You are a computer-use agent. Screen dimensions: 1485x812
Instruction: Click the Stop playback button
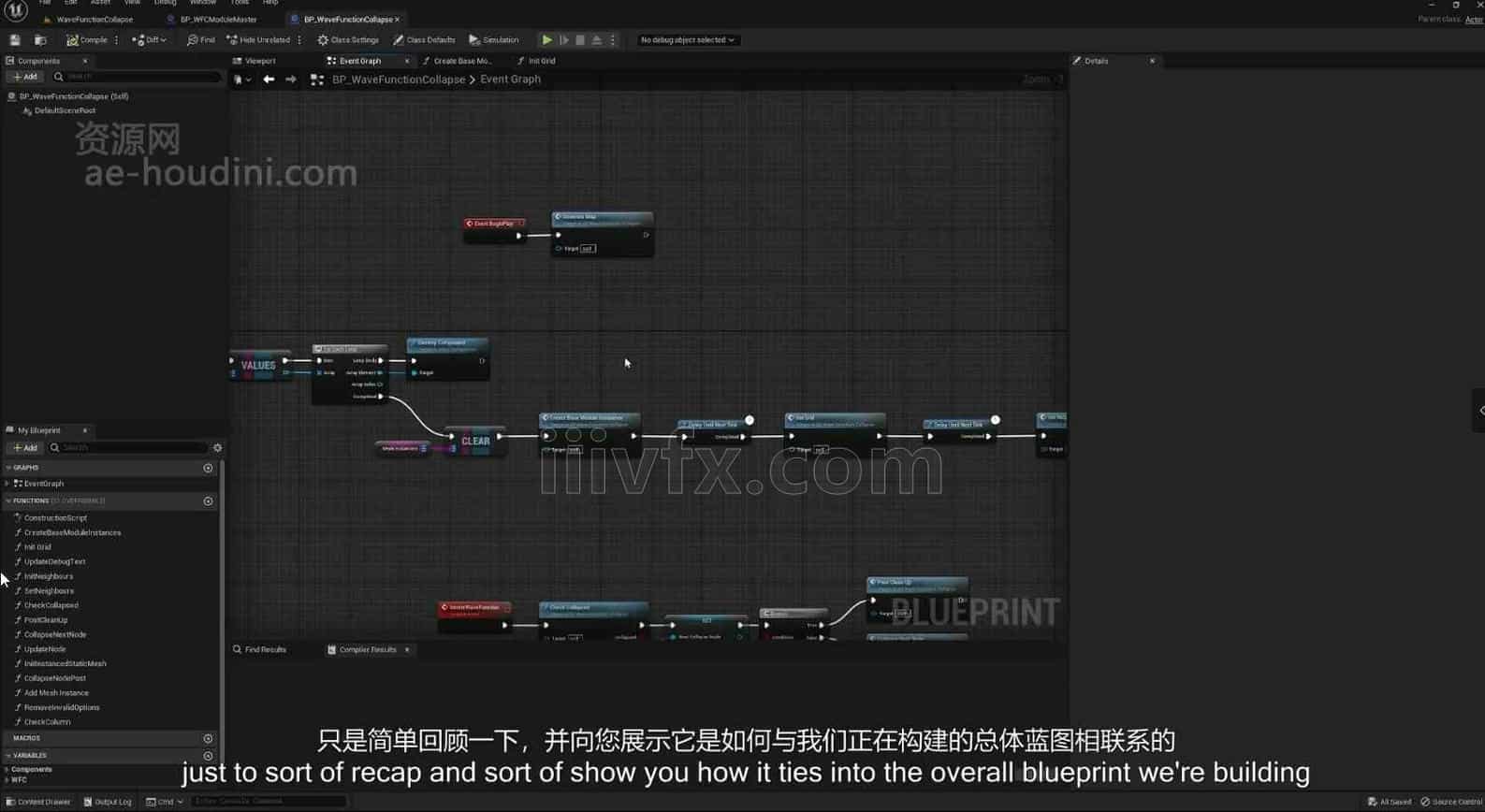[x=580, y=40]
